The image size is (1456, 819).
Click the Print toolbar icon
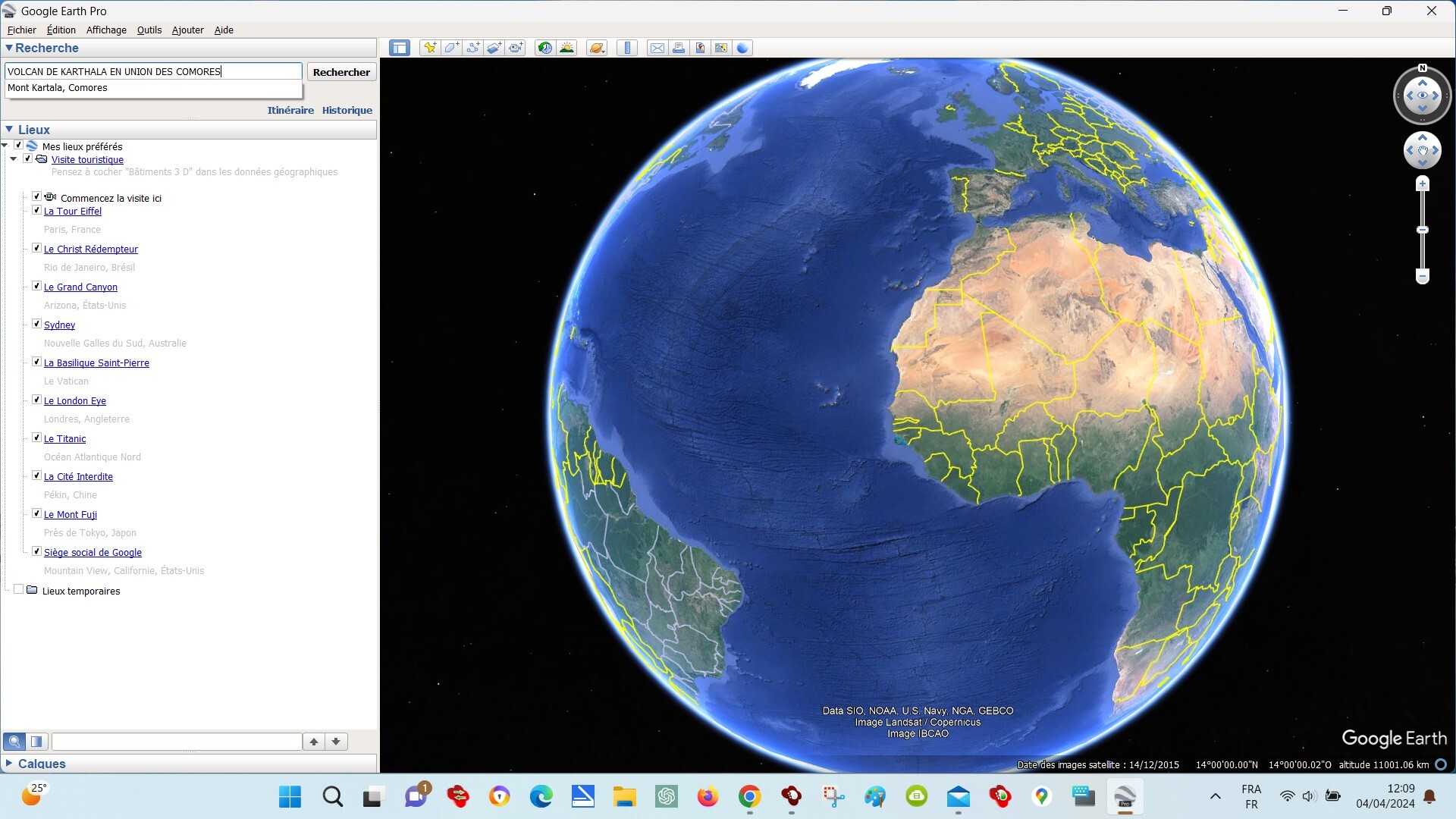[x=679, y=48]
